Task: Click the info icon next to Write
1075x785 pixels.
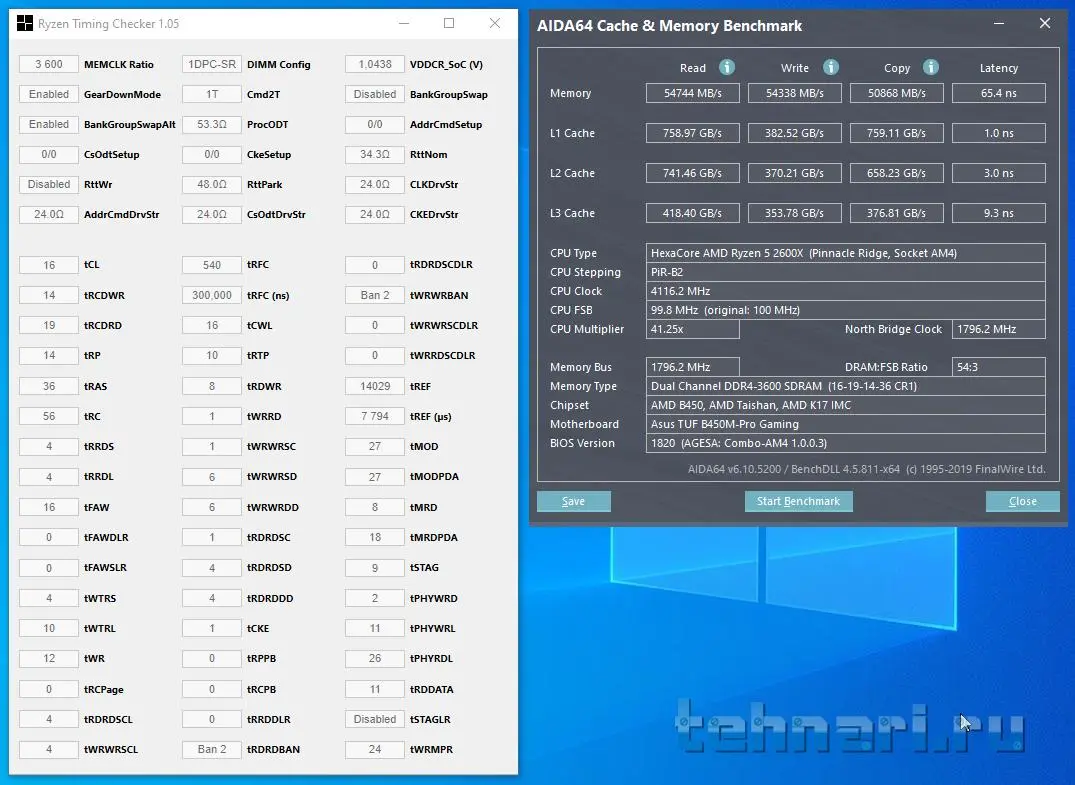Action: (x=831, y=67)
